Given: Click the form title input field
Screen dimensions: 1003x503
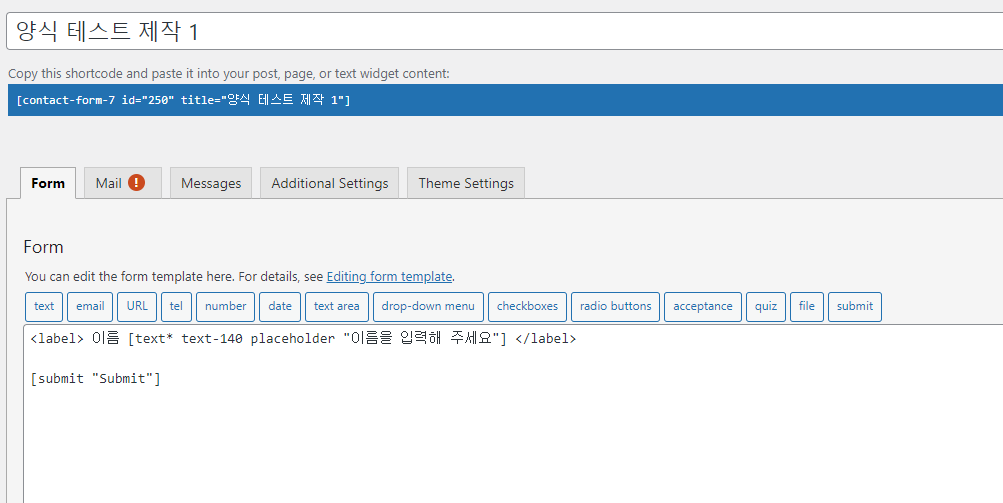Looking at the screenshot, I should coord(505,31).
